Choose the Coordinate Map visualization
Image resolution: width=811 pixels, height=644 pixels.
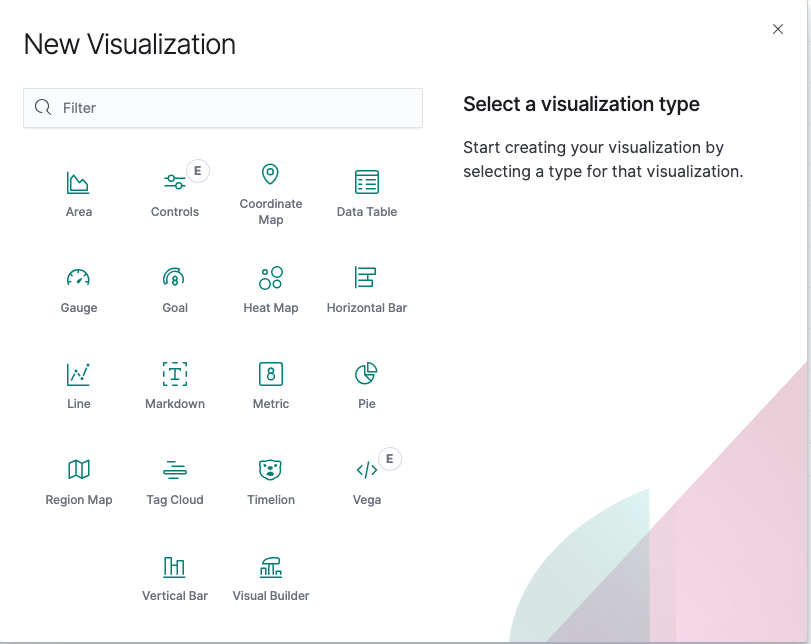tap(270, 190)
